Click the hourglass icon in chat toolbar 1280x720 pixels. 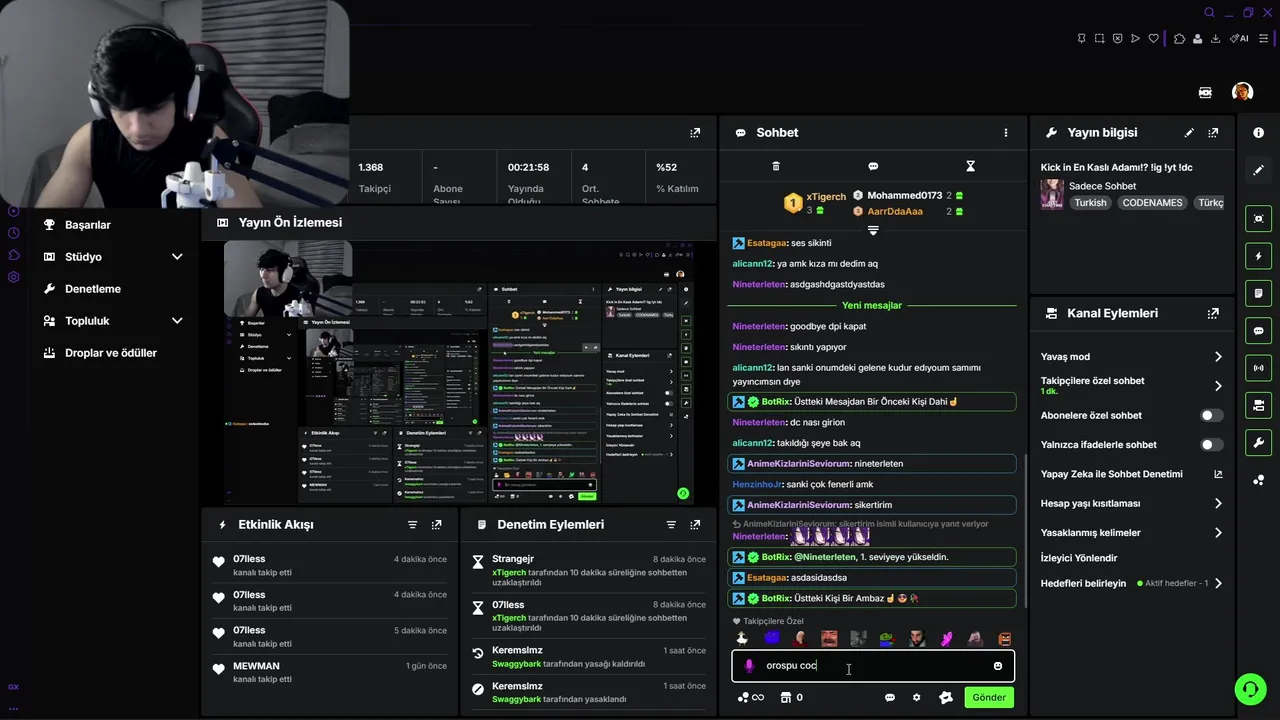[970, 166]
